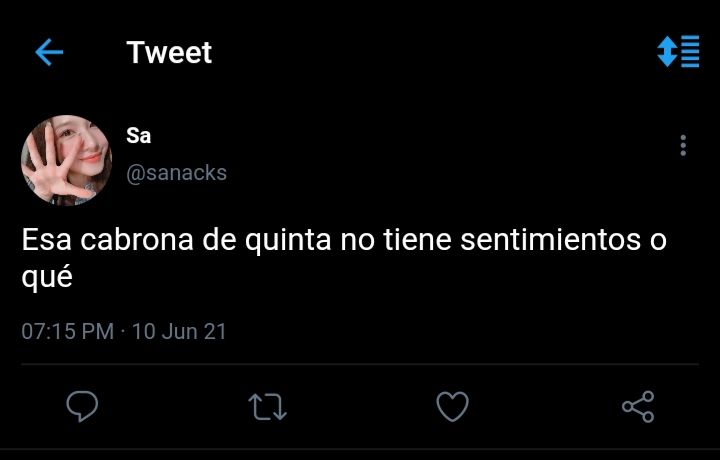Click the divider line under timestamp
Screen dimensions: 720x460
(360, 365)
